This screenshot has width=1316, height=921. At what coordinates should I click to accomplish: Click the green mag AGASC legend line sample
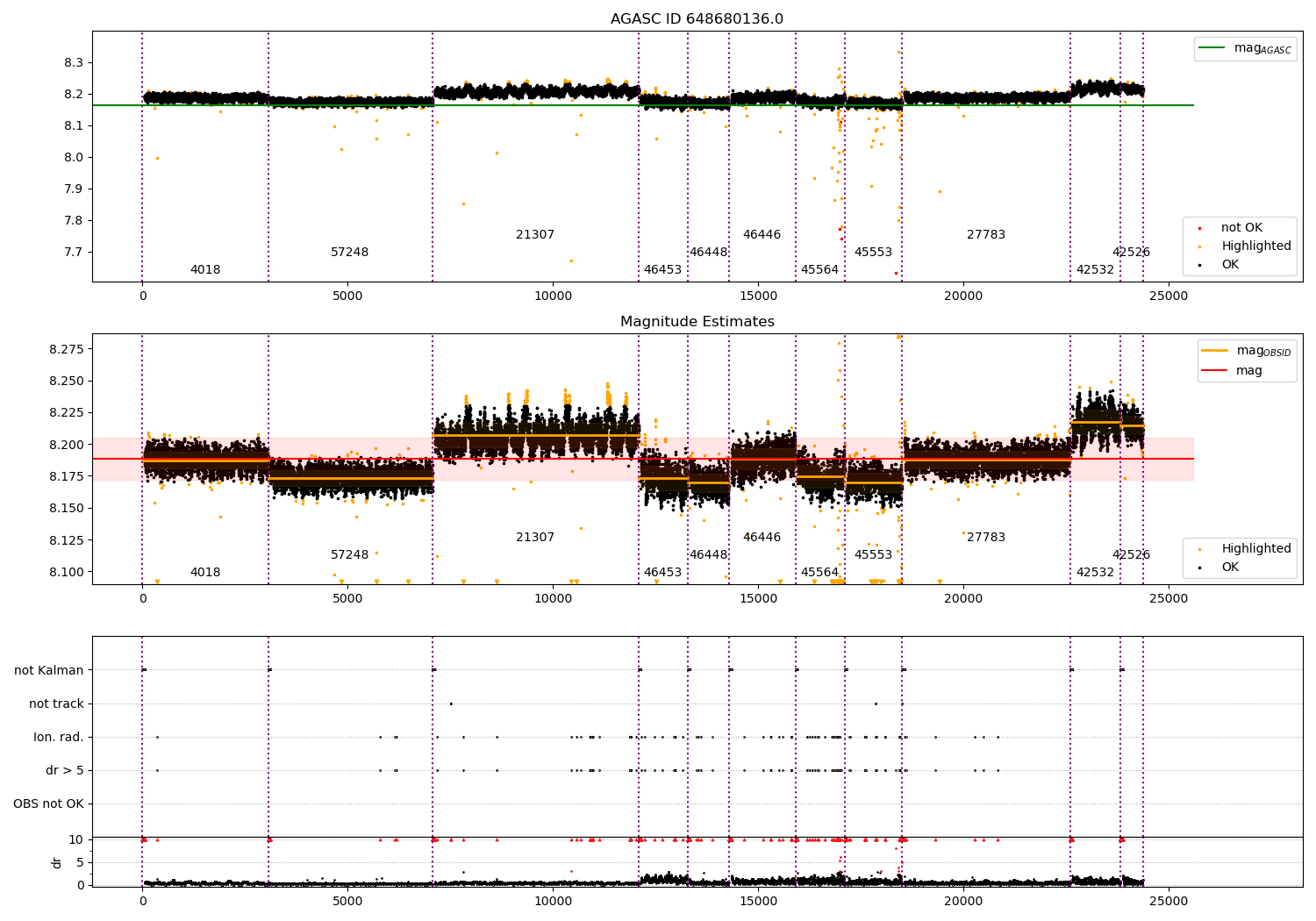1212,48
